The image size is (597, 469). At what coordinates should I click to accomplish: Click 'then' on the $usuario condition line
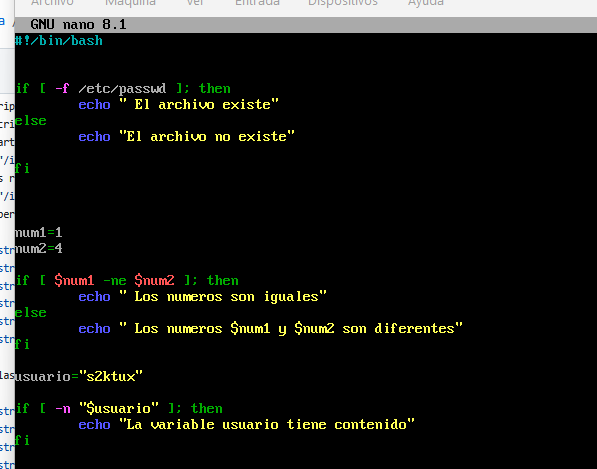tap(207, 408)
